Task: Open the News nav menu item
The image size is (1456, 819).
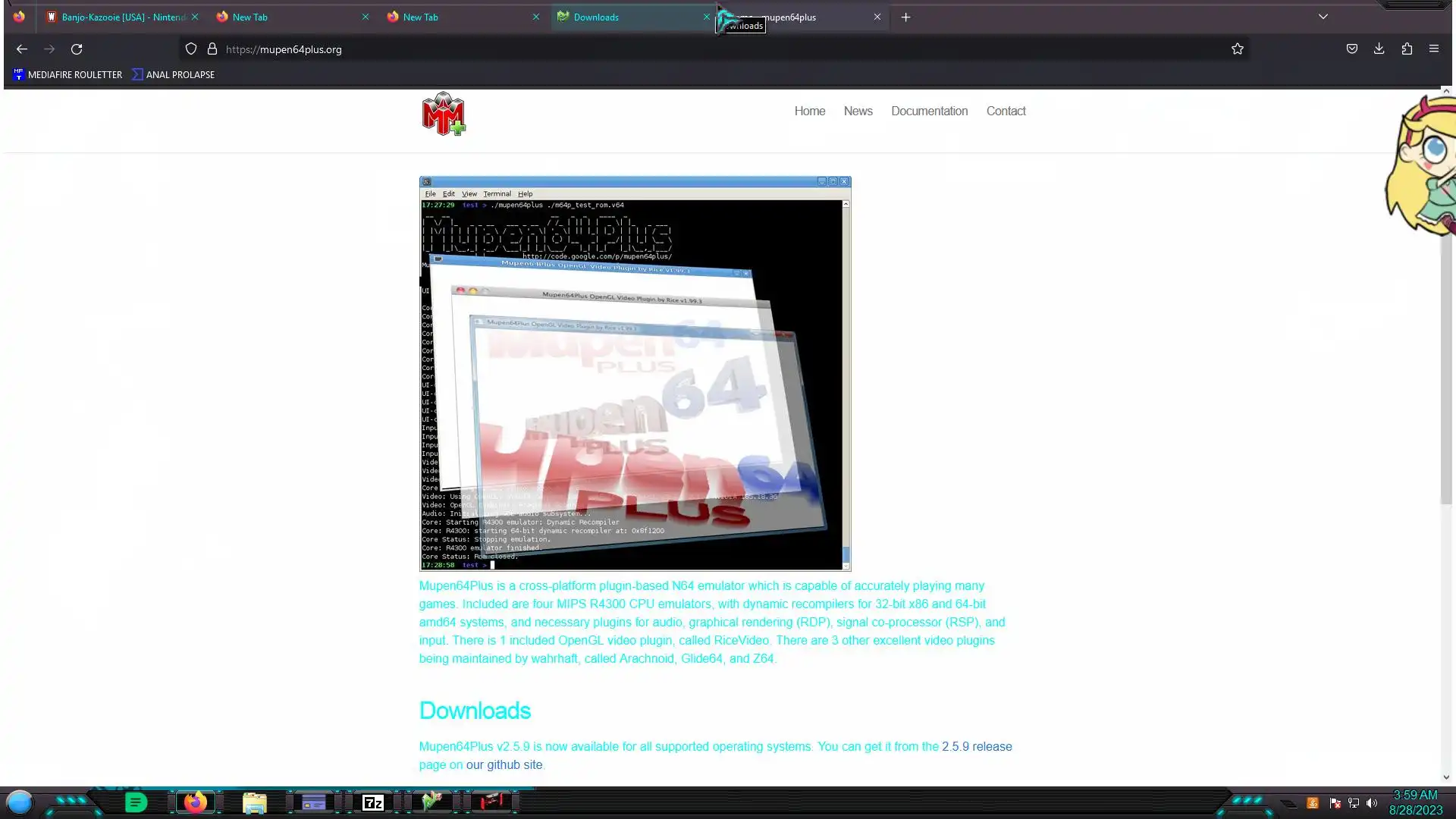Action: click(858, 111)
